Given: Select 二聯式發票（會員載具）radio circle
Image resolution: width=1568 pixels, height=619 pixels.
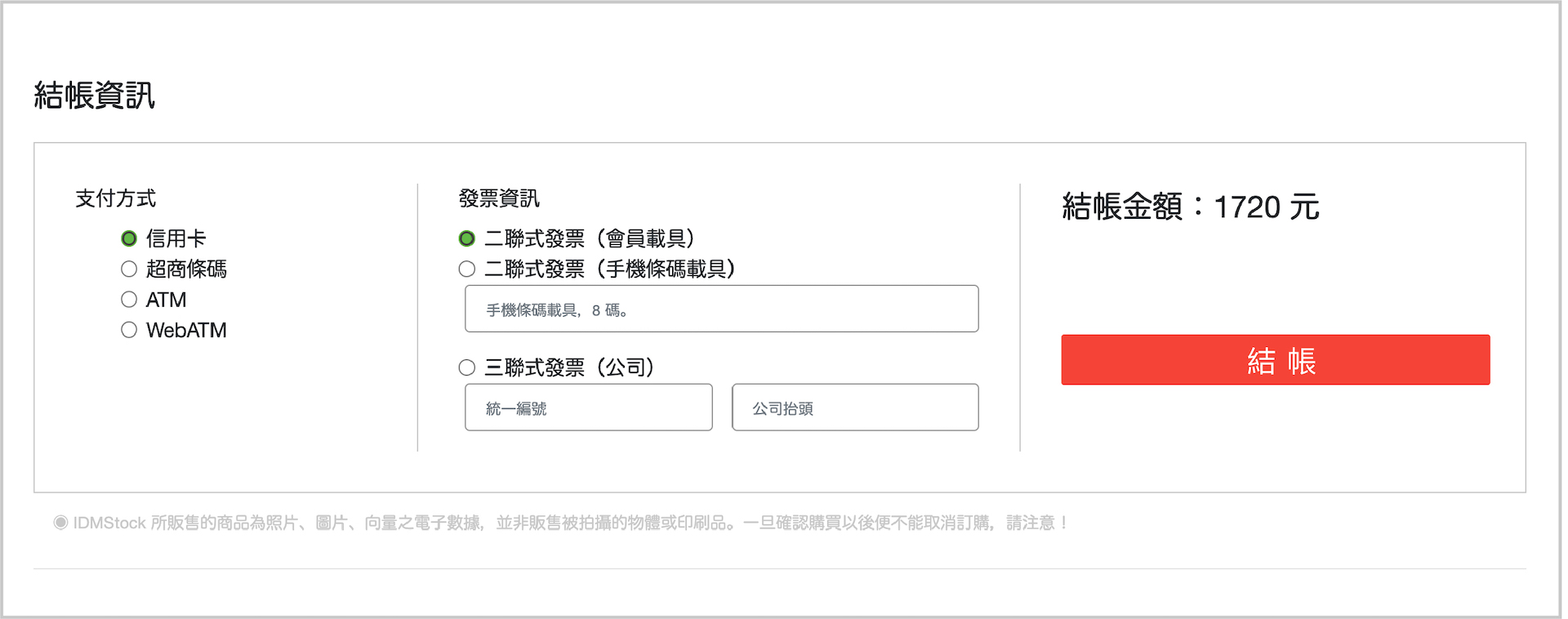Looking at the screenshot, I should [x=467, y=238].
